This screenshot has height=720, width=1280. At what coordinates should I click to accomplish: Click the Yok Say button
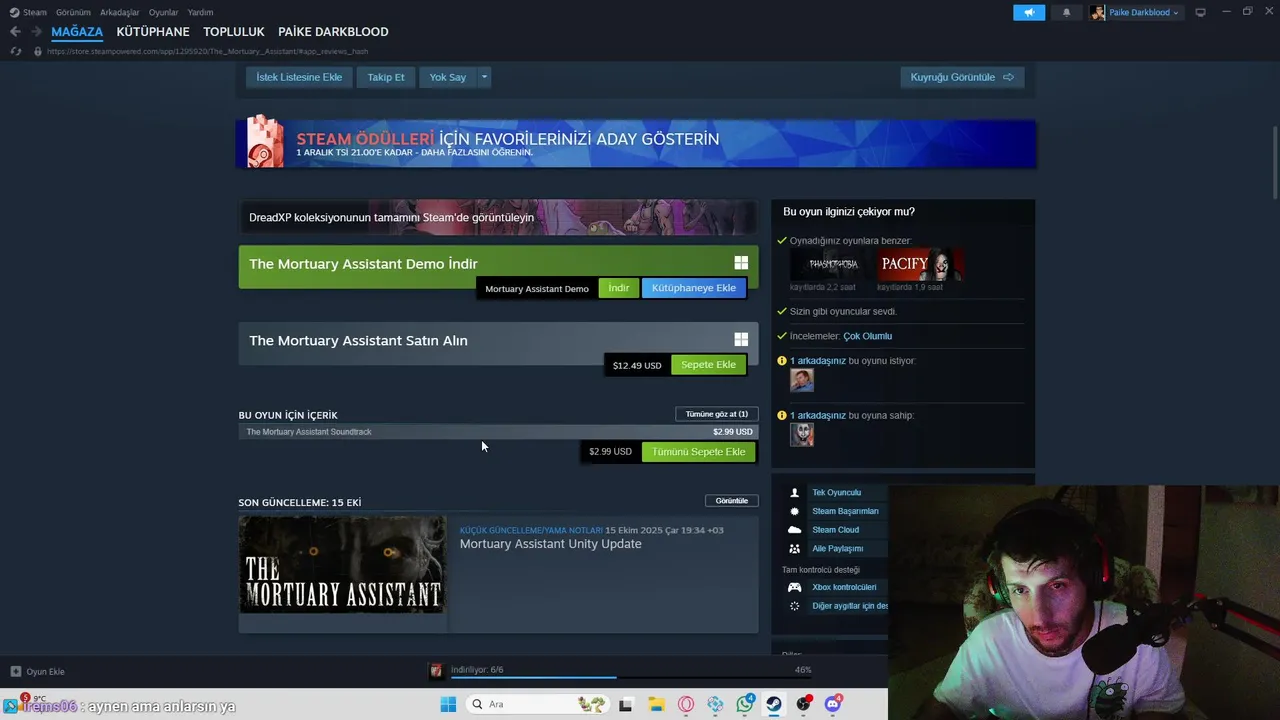(448, 77)
